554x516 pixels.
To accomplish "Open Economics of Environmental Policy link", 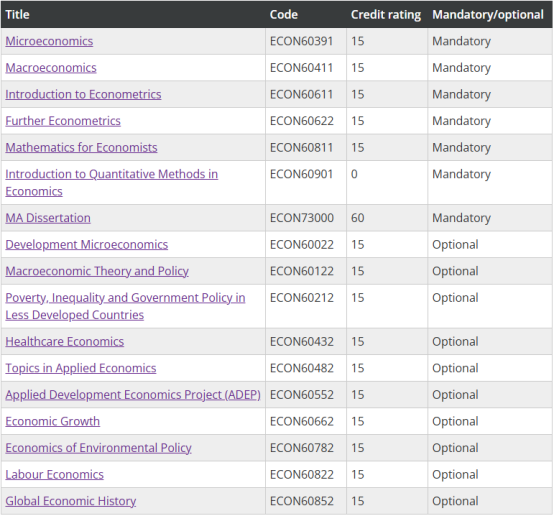I will click(x=99, y=448).
